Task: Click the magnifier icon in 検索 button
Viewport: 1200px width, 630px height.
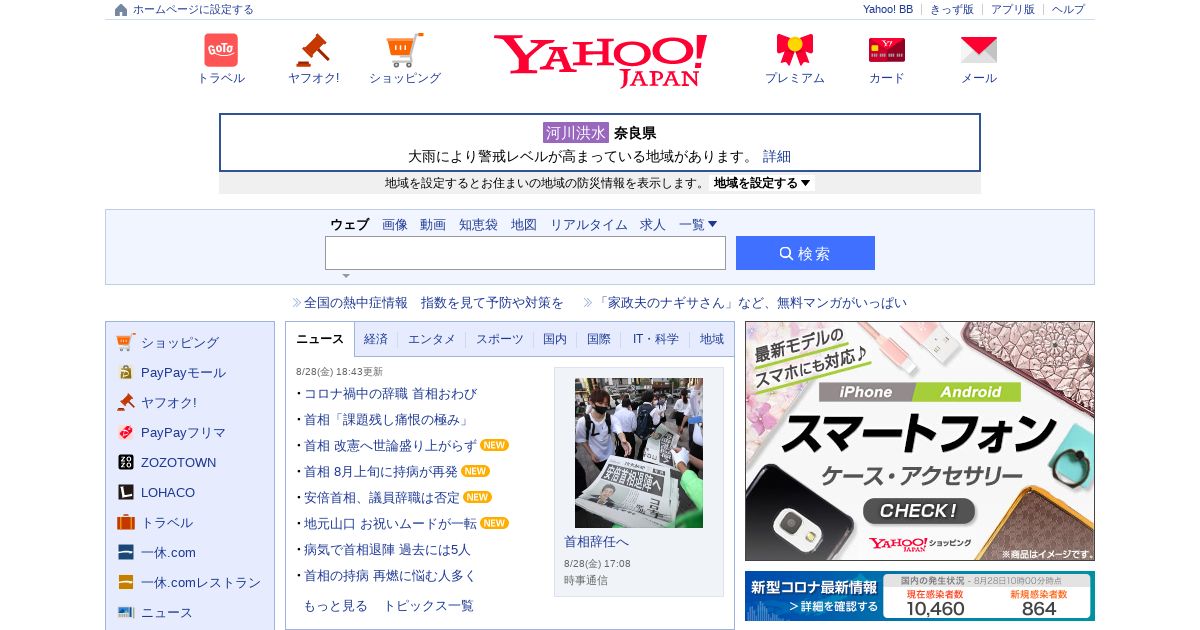Action: 786,254
